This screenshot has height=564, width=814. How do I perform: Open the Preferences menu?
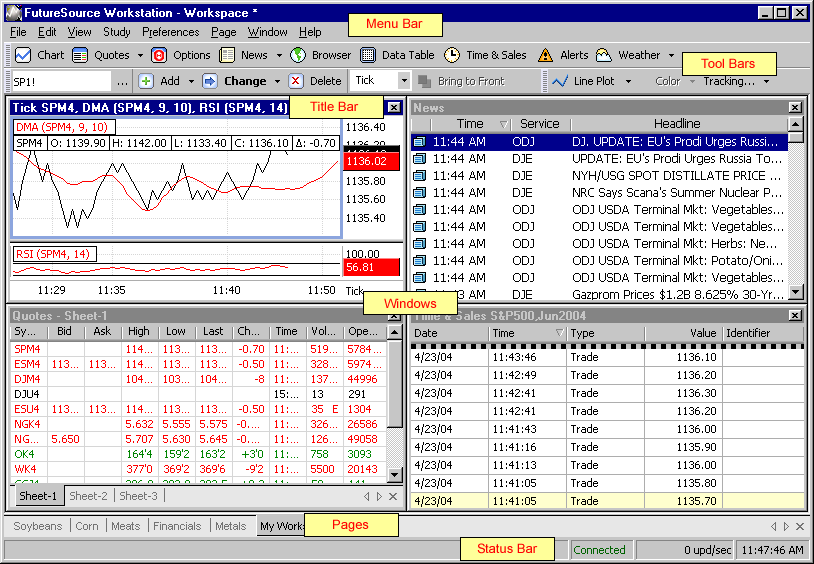tap(170, 32)
